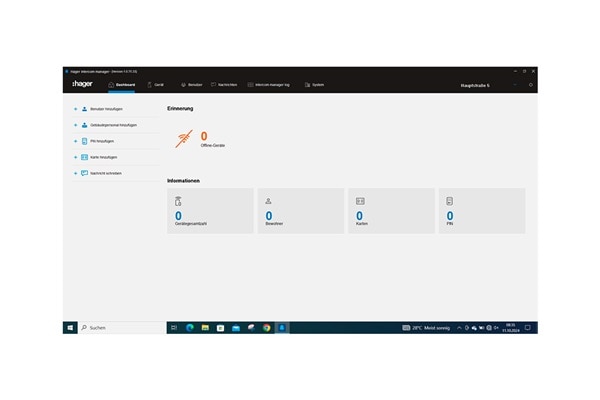This screenshot has height=400, width=600.
Task: Go to the System tab
Action: (314, 85)
